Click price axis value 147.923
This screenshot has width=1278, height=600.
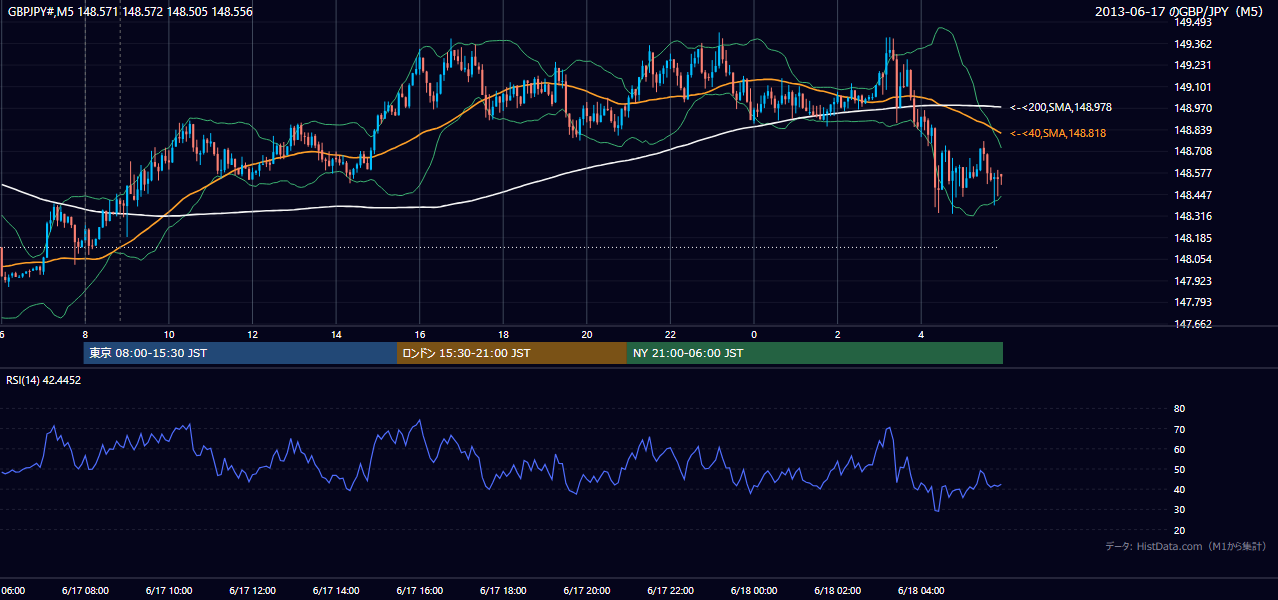[1192, 281]
